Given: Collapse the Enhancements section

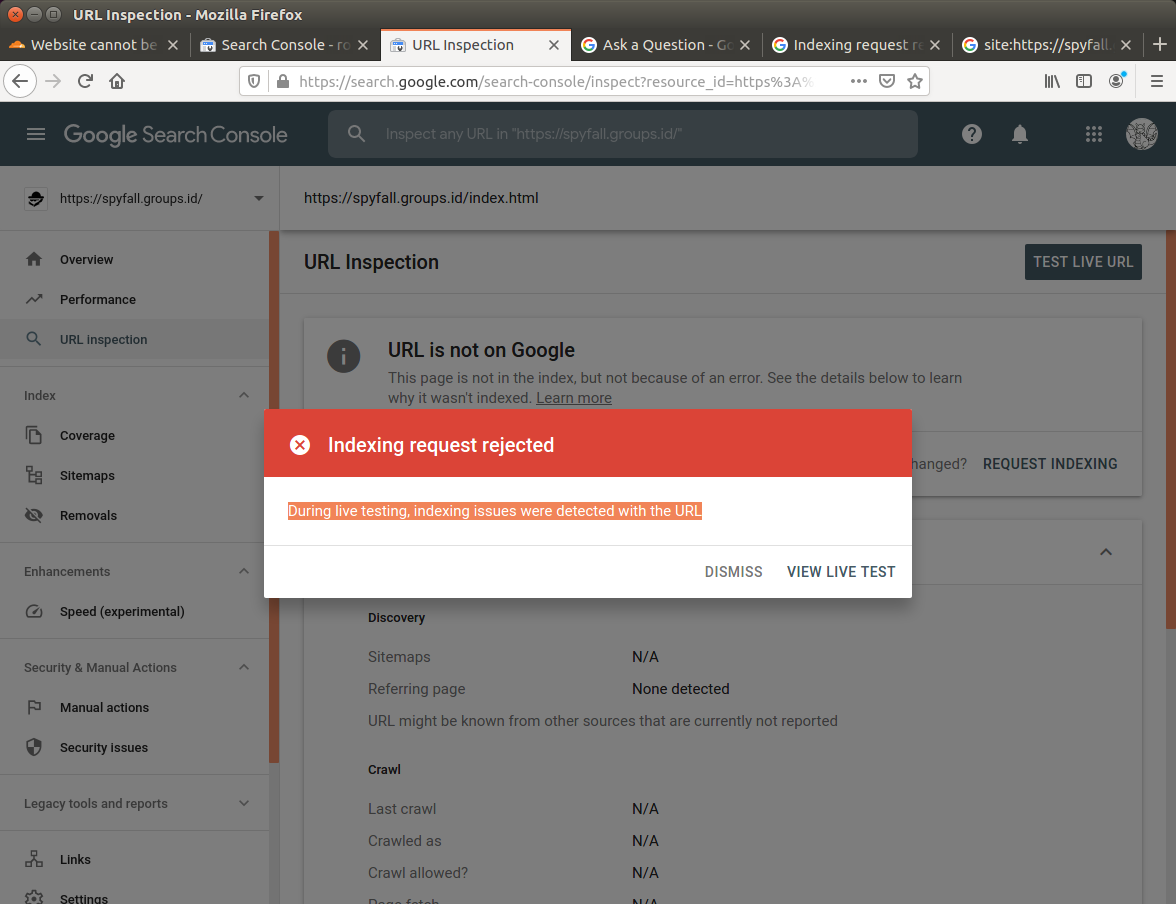Looking at the screenshot, I should point(244,572).
